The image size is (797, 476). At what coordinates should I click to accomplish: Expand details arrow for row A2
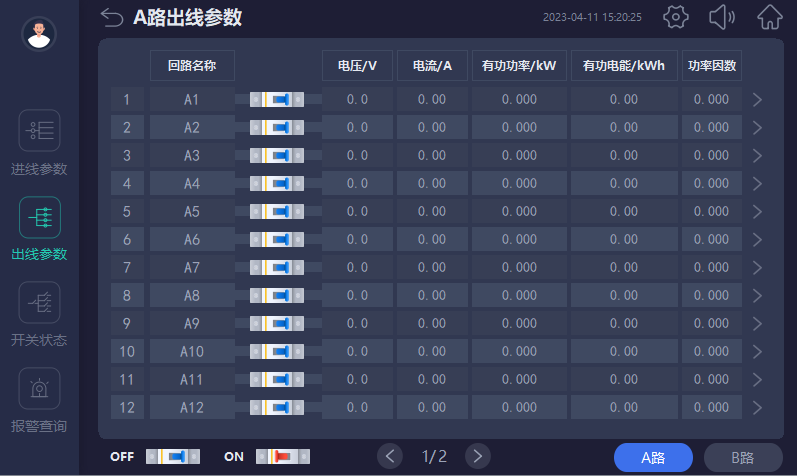(x=757, y=128)
